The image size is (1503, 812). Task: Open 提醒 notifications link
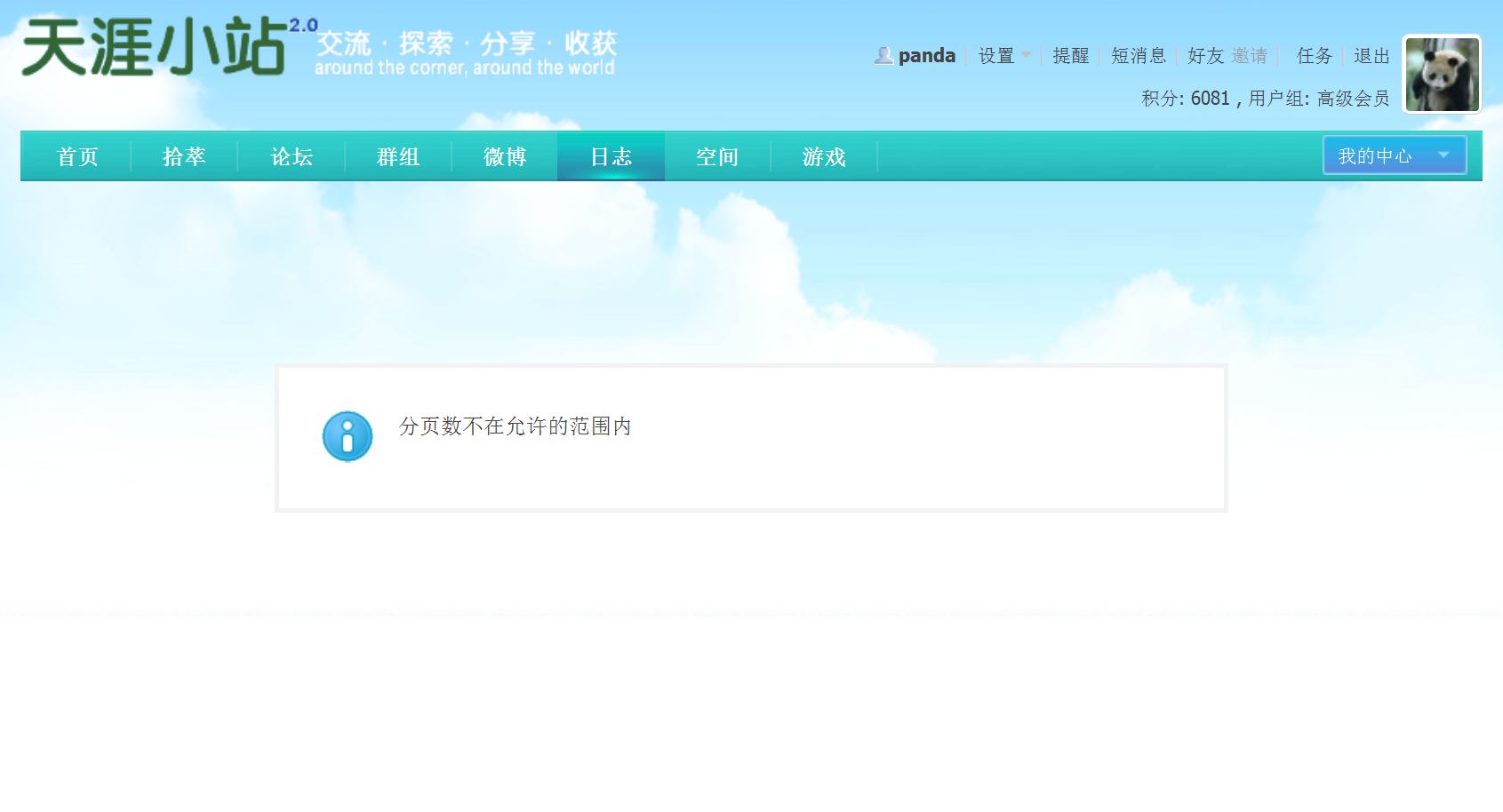1070,56
